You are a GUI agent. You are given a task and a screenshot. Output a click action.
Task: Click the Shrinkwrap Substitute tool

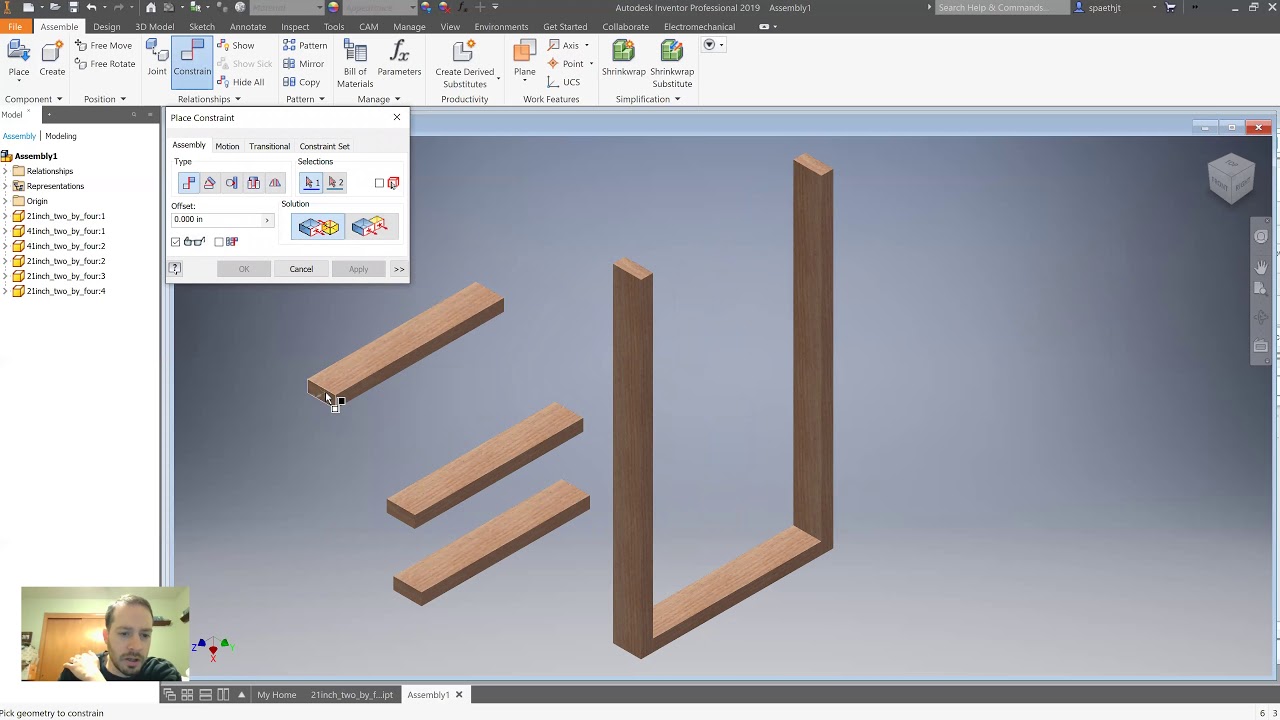[x=672, y=65]
